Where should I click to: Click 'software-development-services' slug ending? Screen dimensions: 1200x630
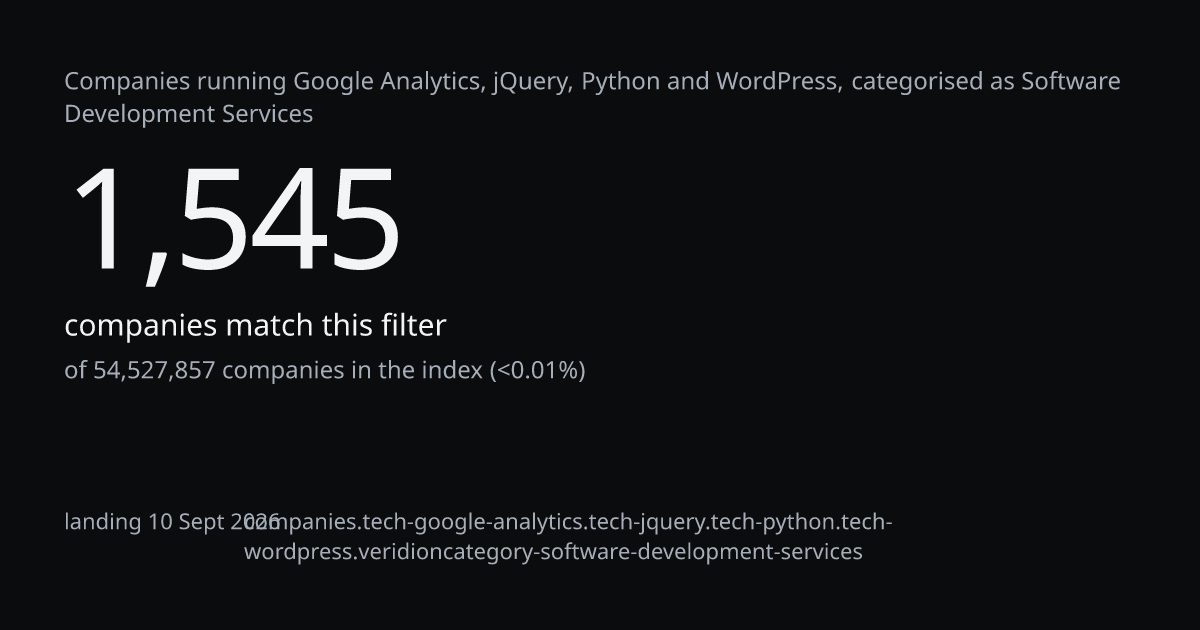pos(701,552)
